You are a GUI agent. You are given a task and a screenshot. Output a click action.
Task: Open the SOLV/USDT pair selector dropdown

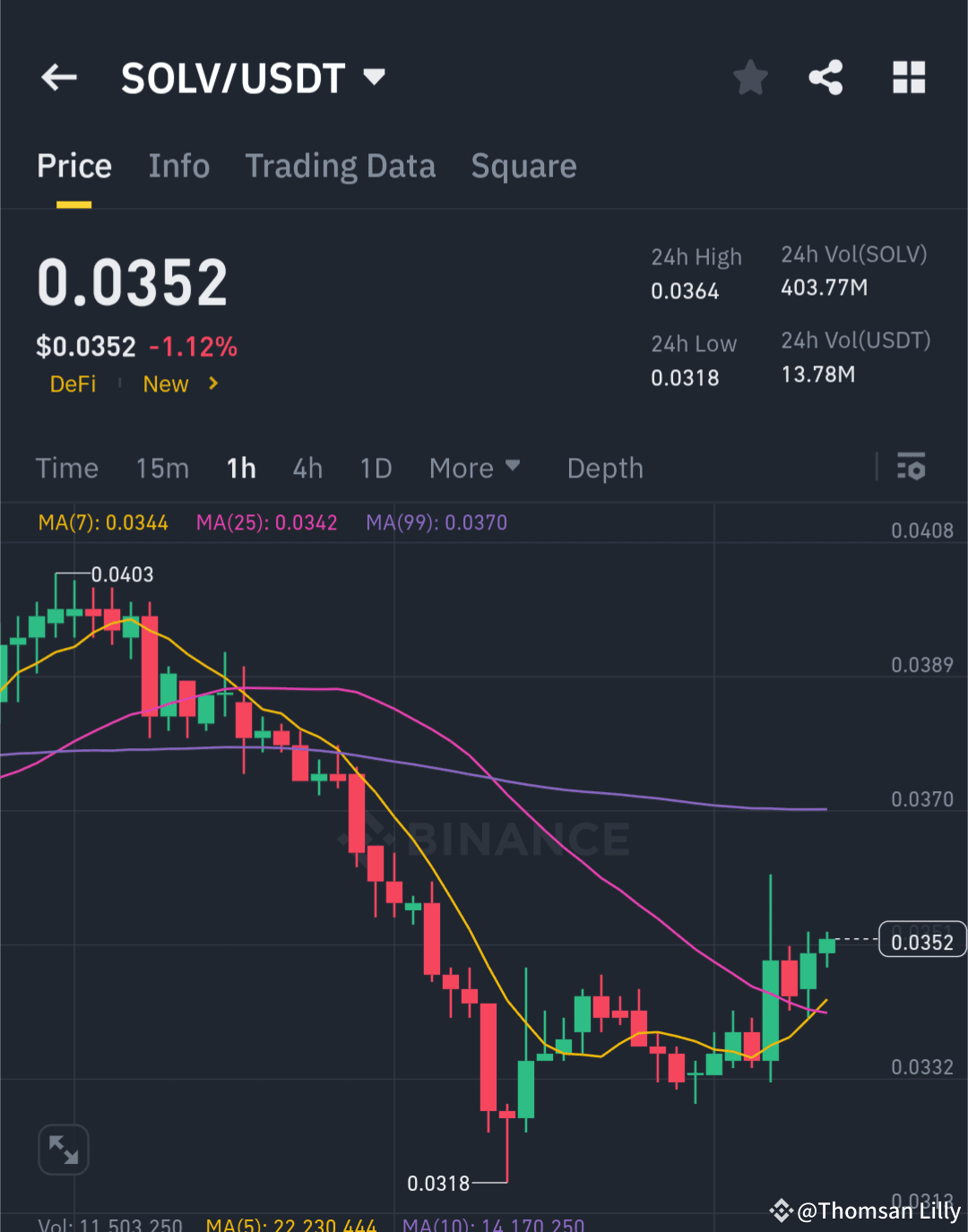374,77
